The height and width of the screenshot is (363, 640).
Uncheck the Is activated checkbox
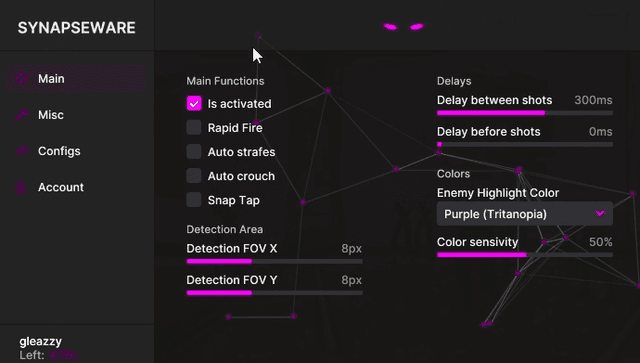click(x=194, y=103)
